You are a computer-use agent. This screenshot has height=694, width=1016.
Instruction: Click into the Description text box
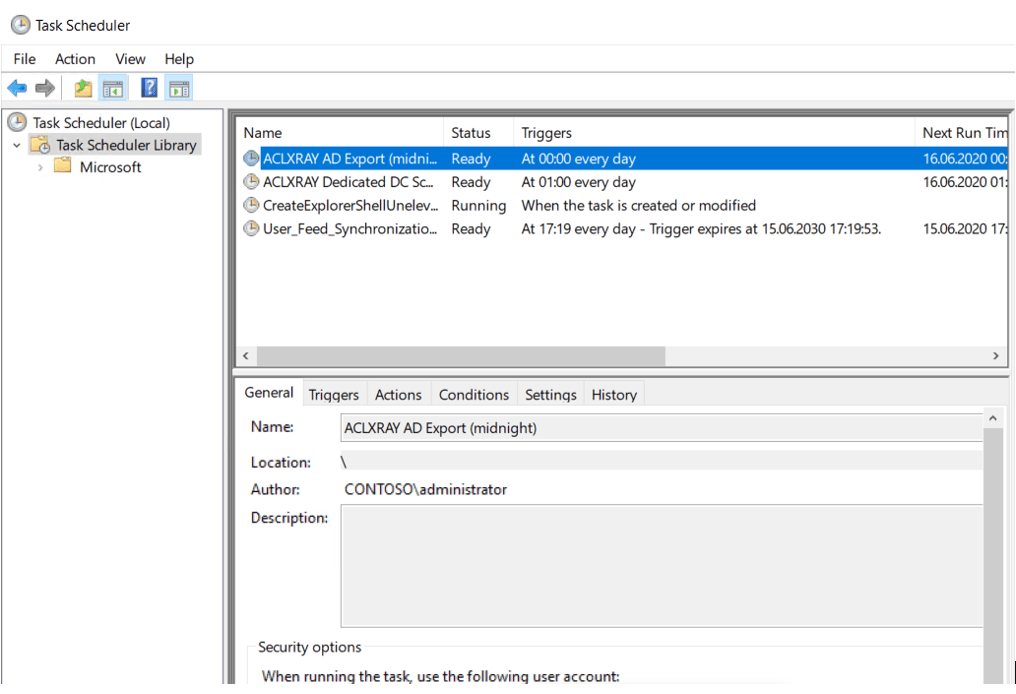(x=660, y=563)
